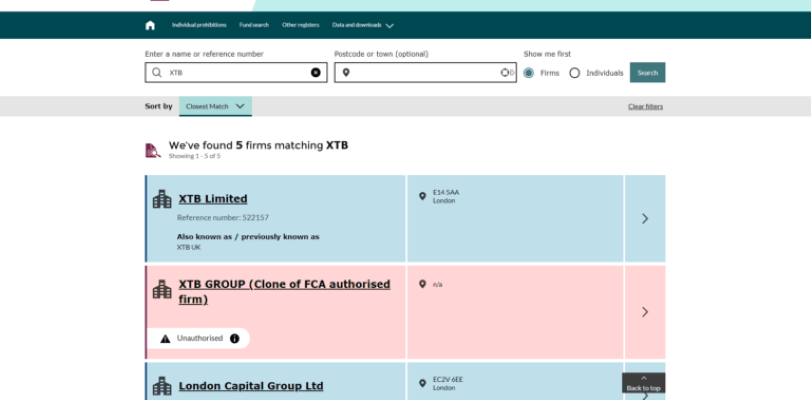Click the map pin icon beside E14 5AA
The height and width of the screenshot is (400, 811).
[x=422, y=196]
